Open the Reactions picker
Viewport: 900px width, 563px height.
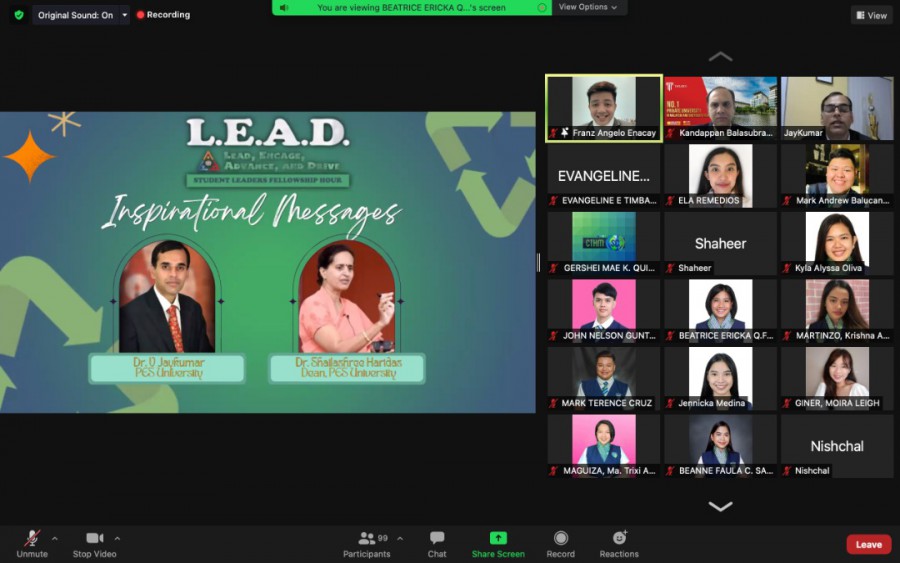point(619,538)
